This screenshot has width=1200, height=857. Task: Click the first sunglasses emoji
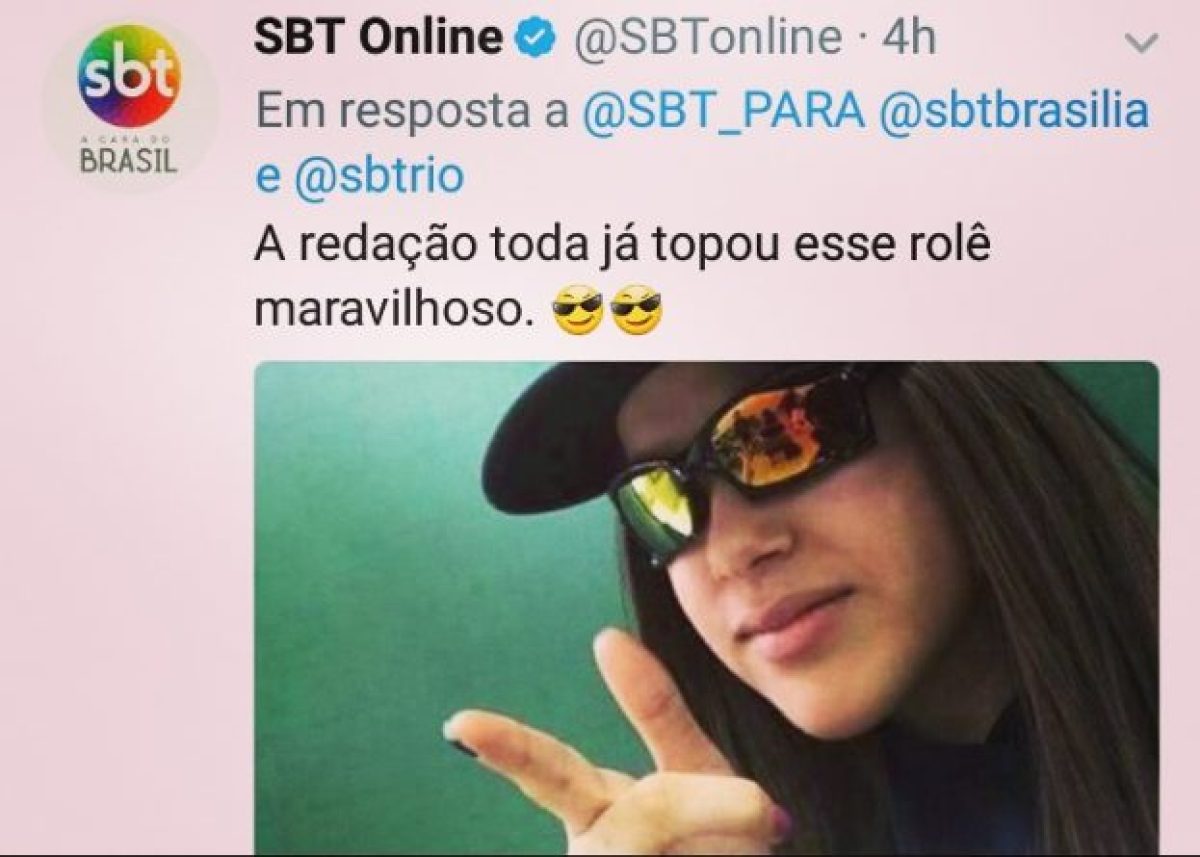click(580, 315)
